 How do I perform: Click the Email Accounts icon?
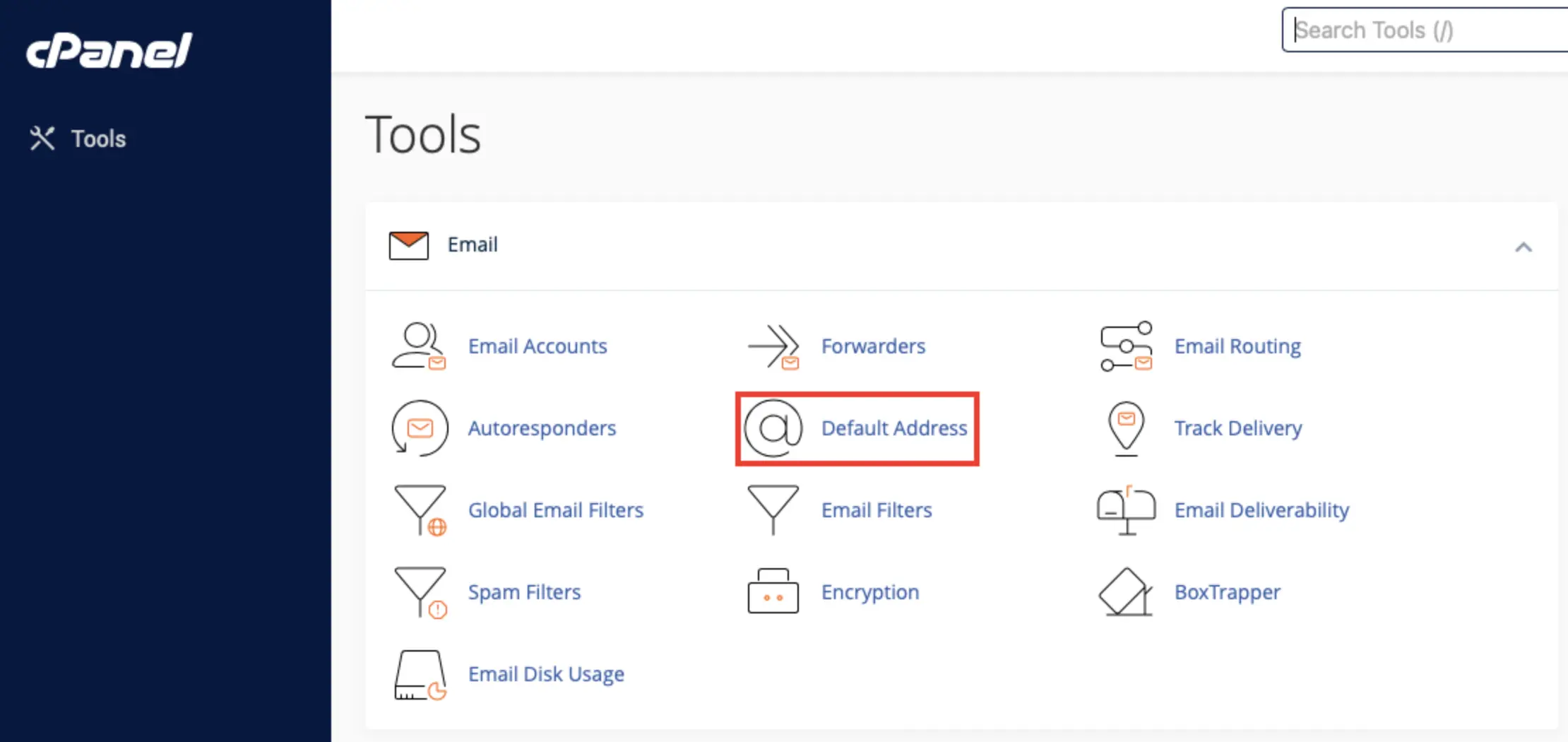pos(419,346)
